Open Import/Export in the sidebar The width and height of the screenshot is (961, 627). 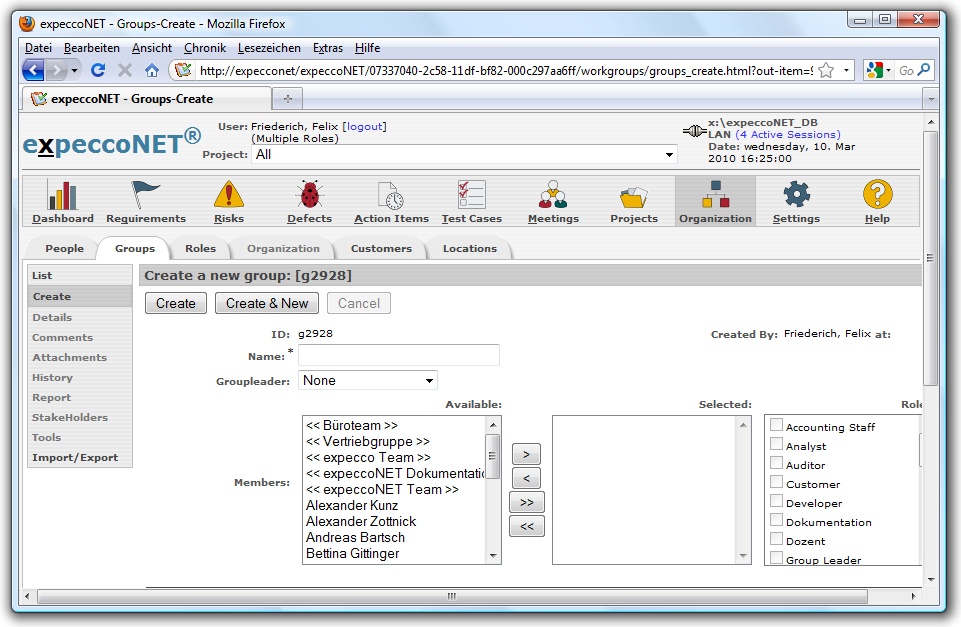[80, 457]
